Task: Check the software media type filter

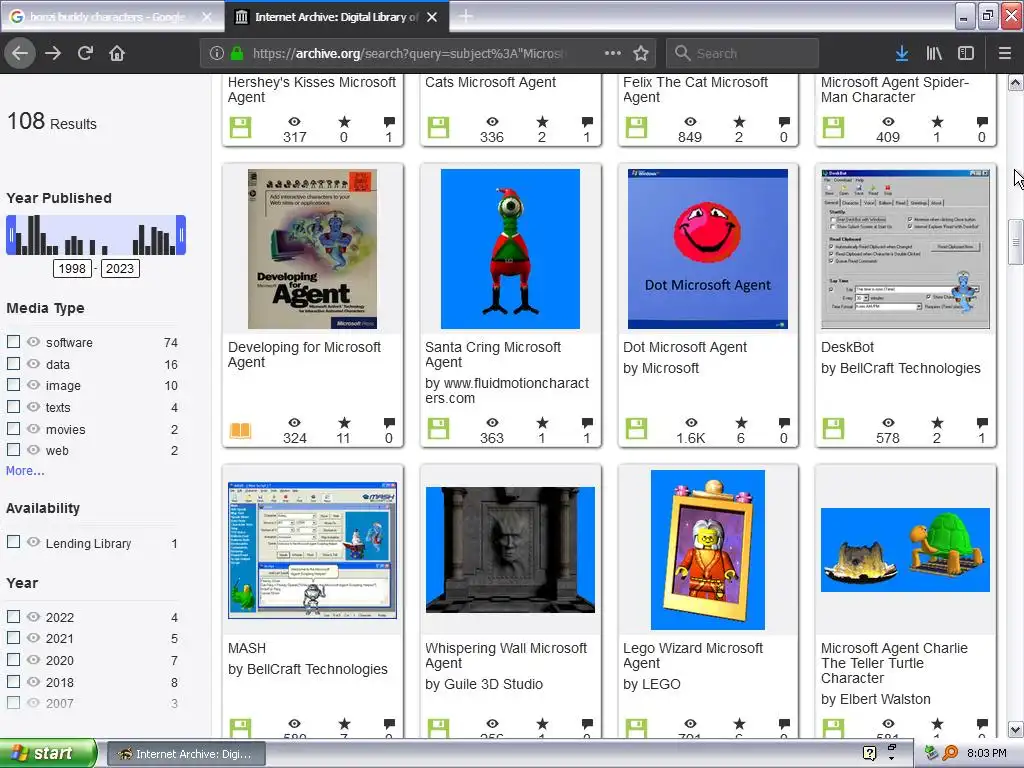Action: coord(13,342)
